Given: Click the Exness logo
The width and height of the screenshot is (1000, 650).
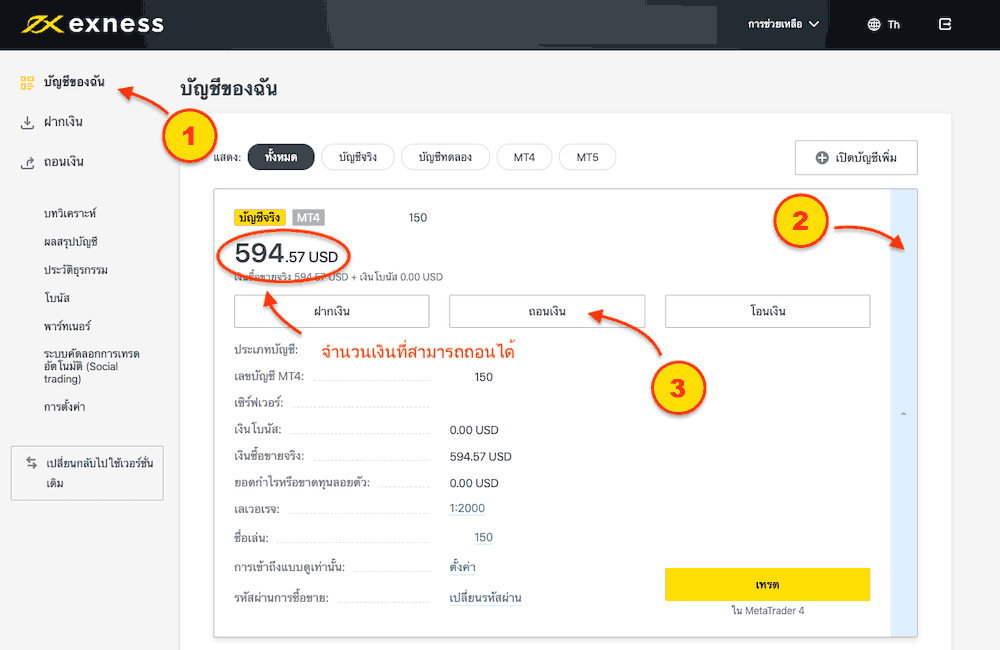Looking at the screenshot, I should click(92, 24).
